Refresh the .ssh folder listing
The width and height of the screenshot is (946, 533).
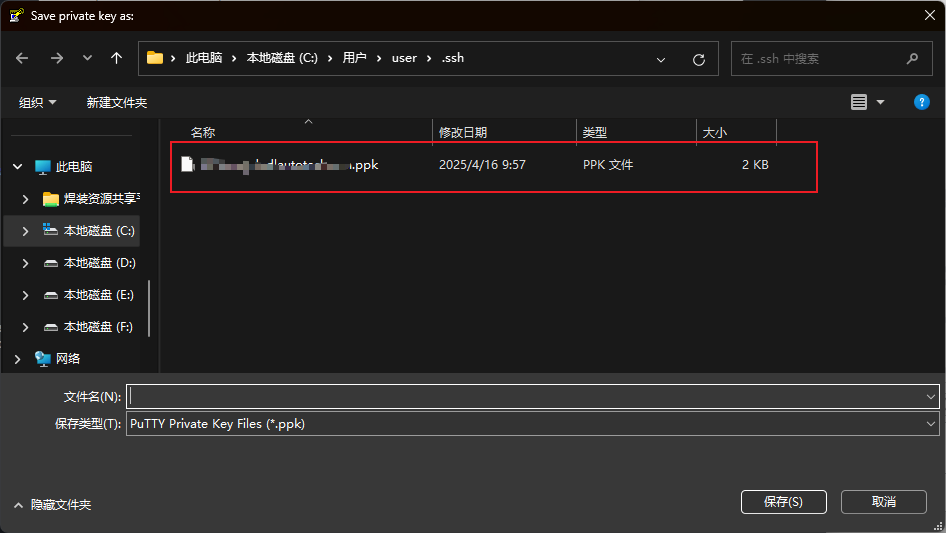(x=699, y=59)
